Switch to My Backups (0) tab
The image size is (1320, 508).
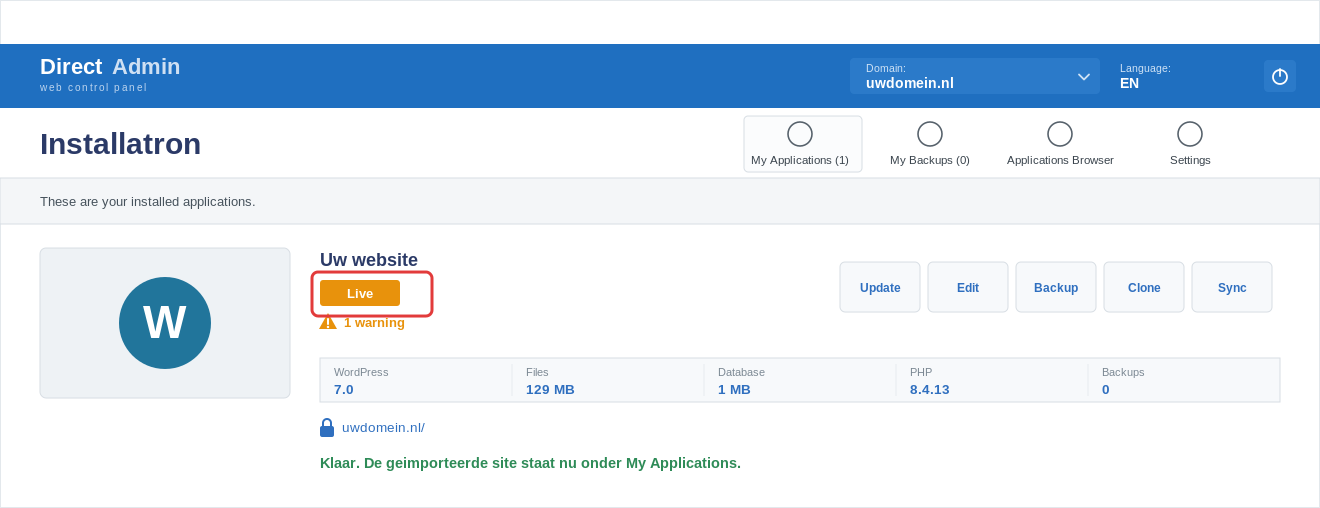(x=930, y=144)
